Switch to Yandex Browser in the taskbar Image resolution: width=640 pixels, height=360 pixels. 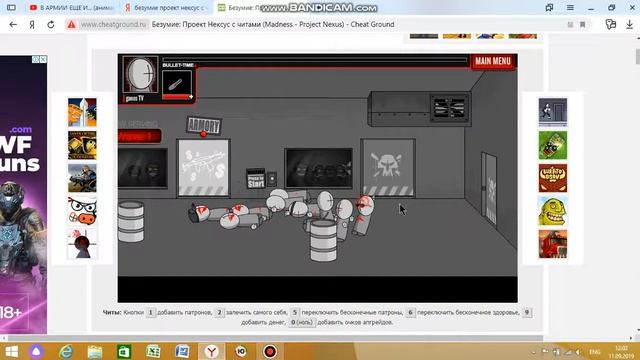pyautogui.click(x=211, y=351)
